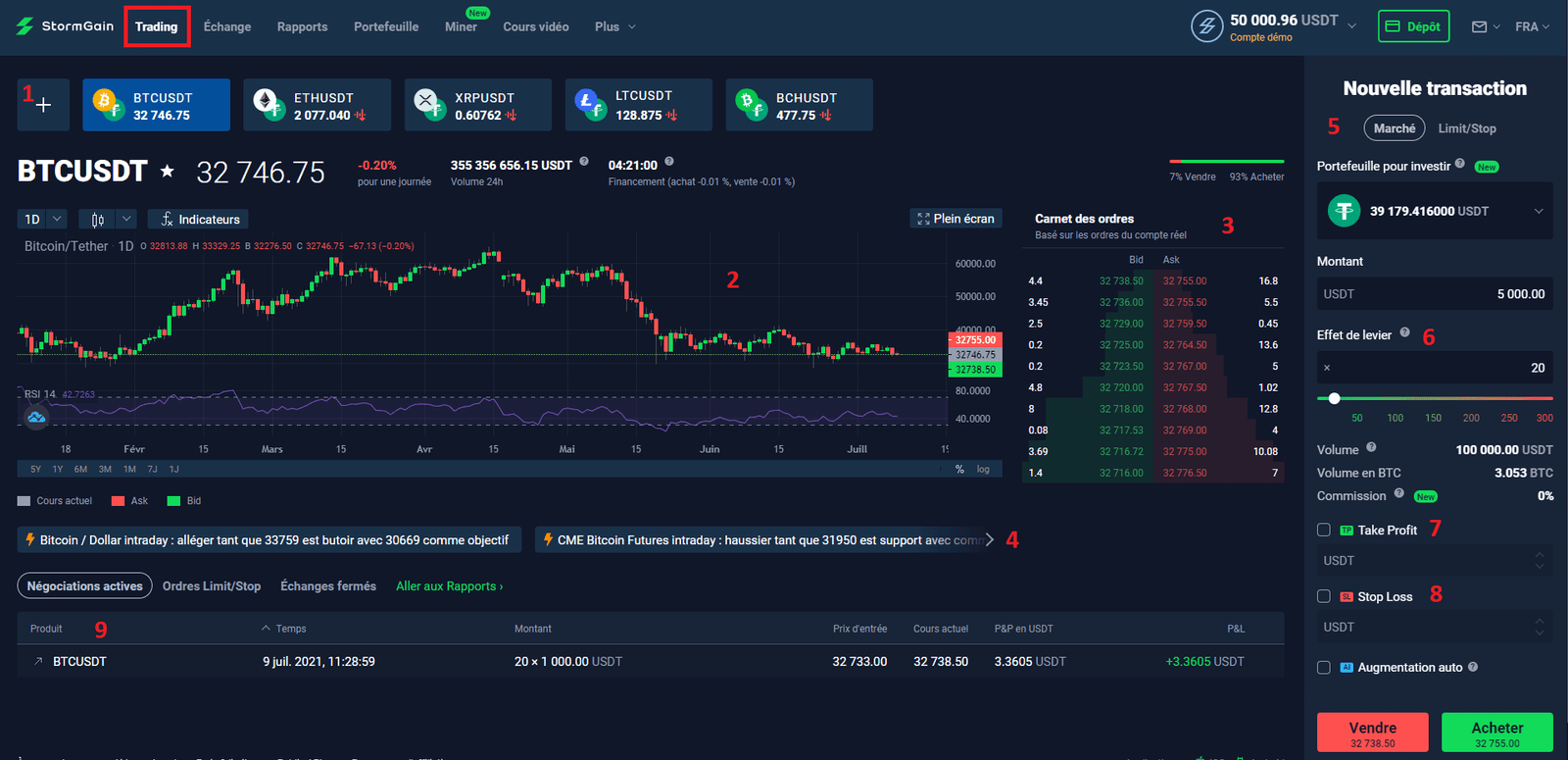This screenshot has height=760, width=1568.
Task: Click the Acheter buy button
Action: 1497,733
